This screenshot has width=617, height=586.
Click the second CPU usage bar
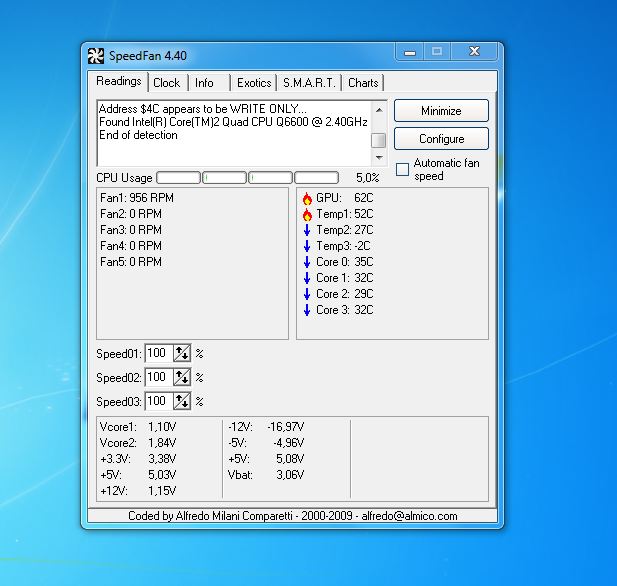224,177
